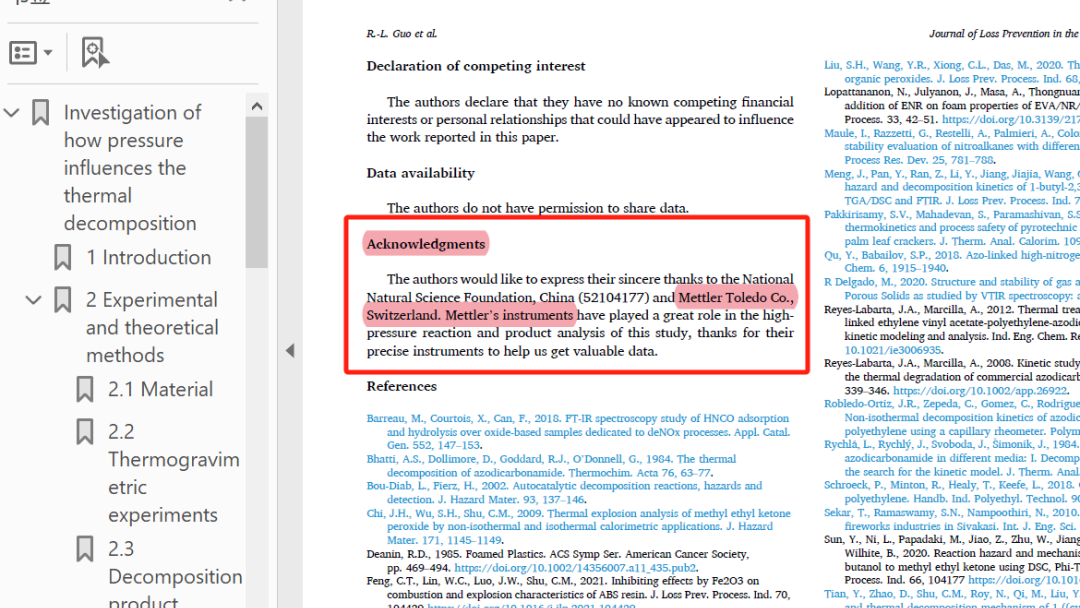Open the 10.1021/ie3006935 DOI link
This screenshot has width=1080, height=608.
(893, 350)
